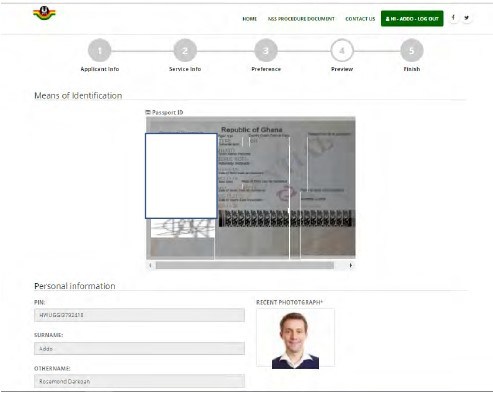The width and height of the screenshot is (493, 393).
Task: Select step 4 Preview circle
Action: tap(342, 51)
